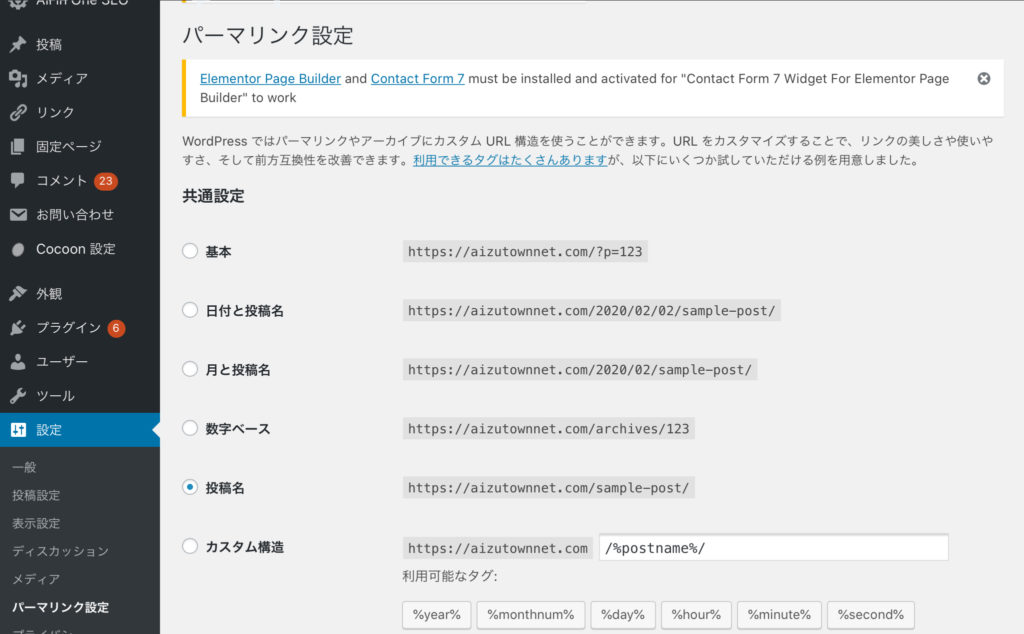This screenshot has width=1024, height=634.
Task: Insert the %day% tag
Action: tap(622, 614)
